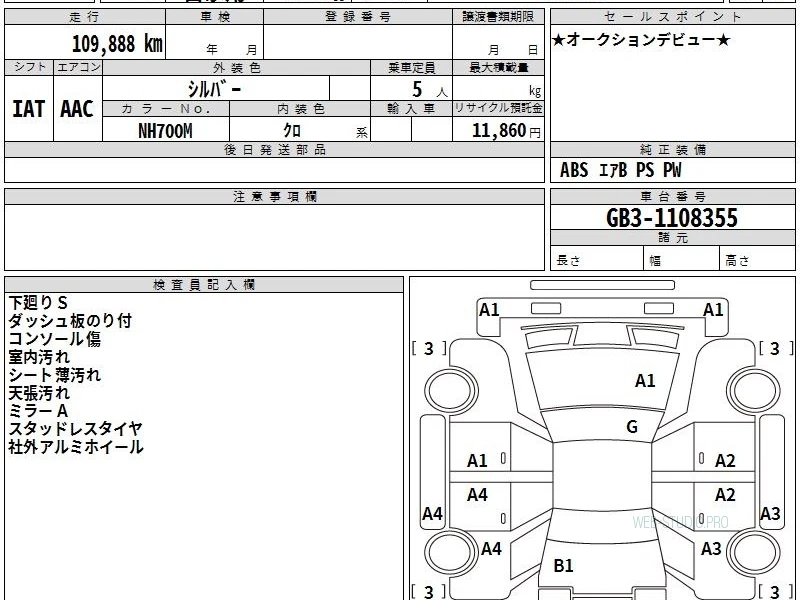Select the 乗車定員 header

coord(411,67)
